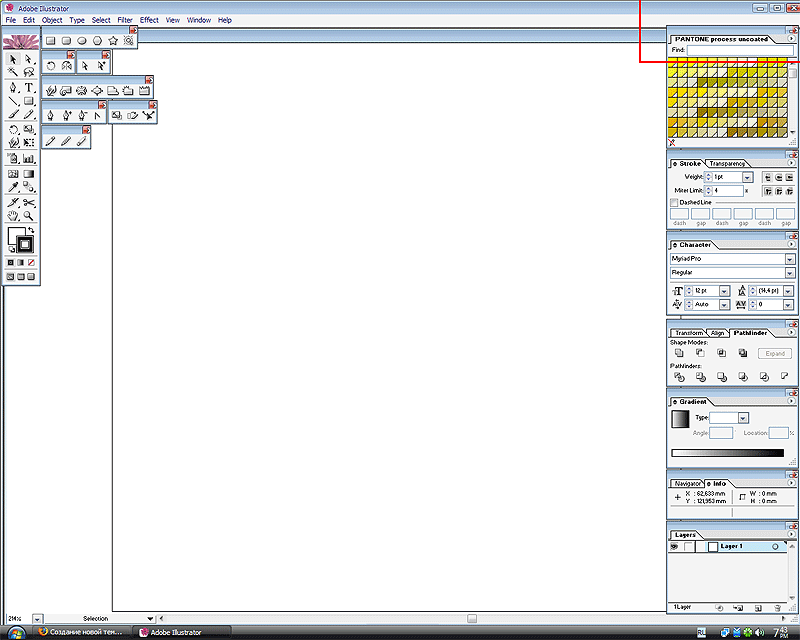Toggle the lock box of Layer 1

(689, 547)
